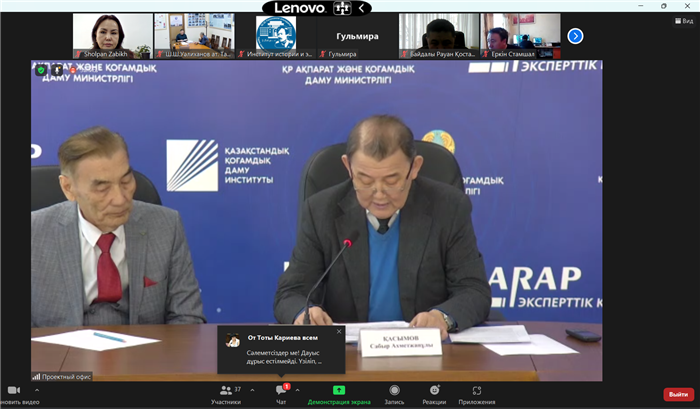Open the Приложения apps panel
The image size is (700, 409).
point(477,392)
